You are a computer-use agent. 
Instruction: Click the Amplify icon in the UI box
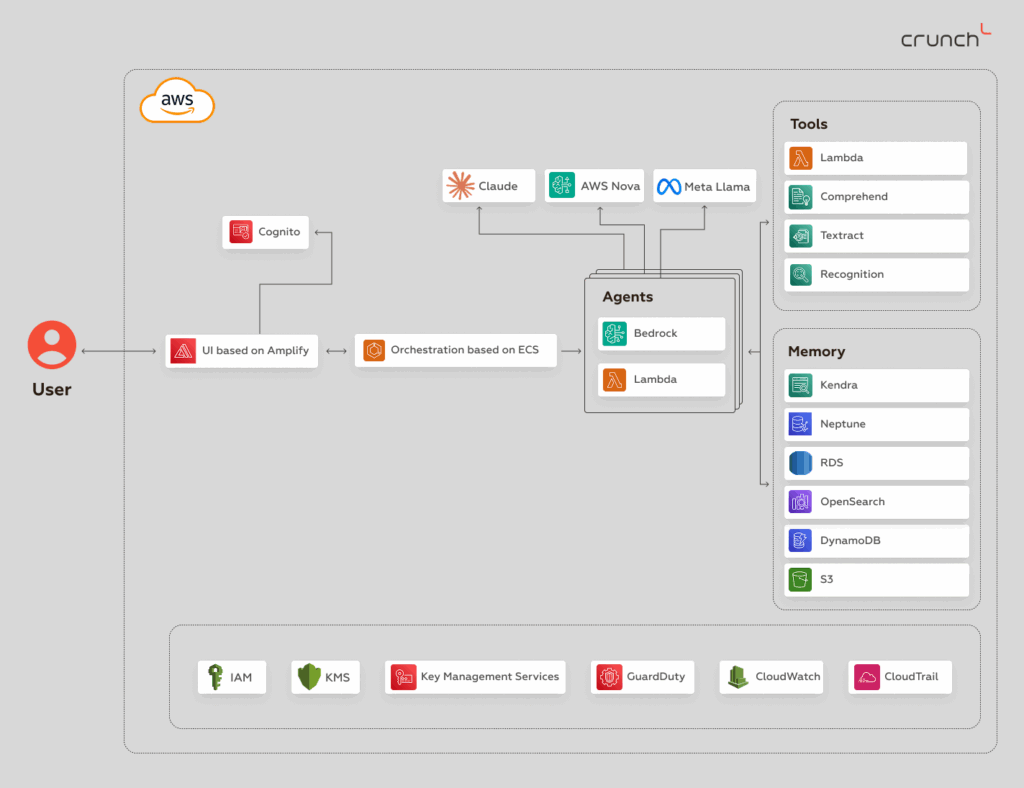(183, 351)
